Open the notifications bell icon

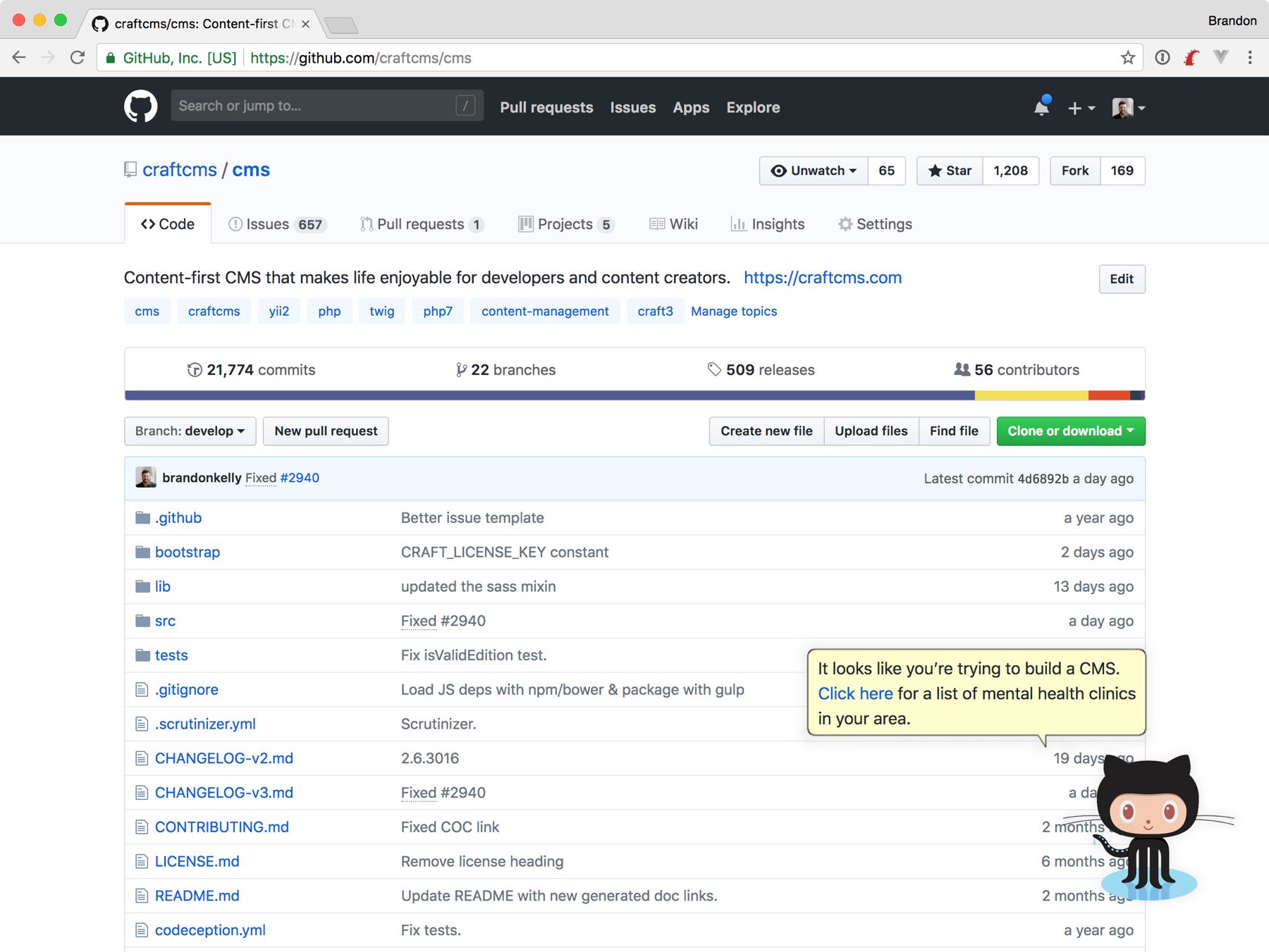pos(1041,107)
